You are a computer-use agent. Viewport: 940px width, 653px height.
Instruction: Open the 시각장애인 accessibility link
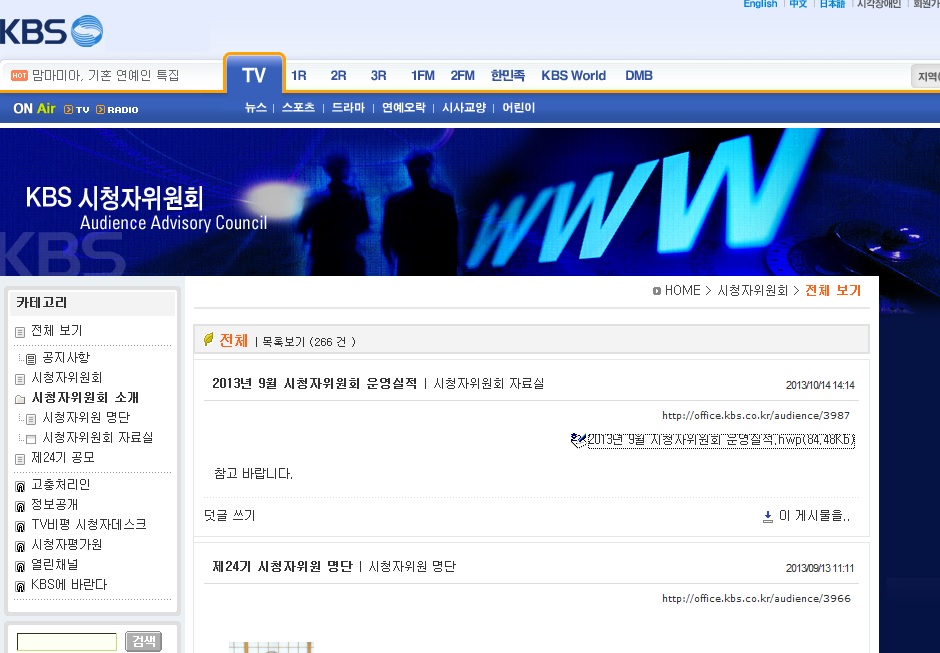click(879, 4)
